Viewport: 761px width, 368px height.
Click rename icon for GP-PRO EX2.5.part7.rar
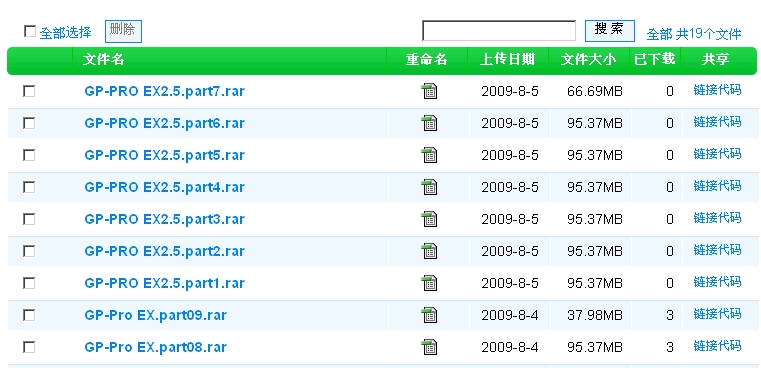click(x=429, y=91)
